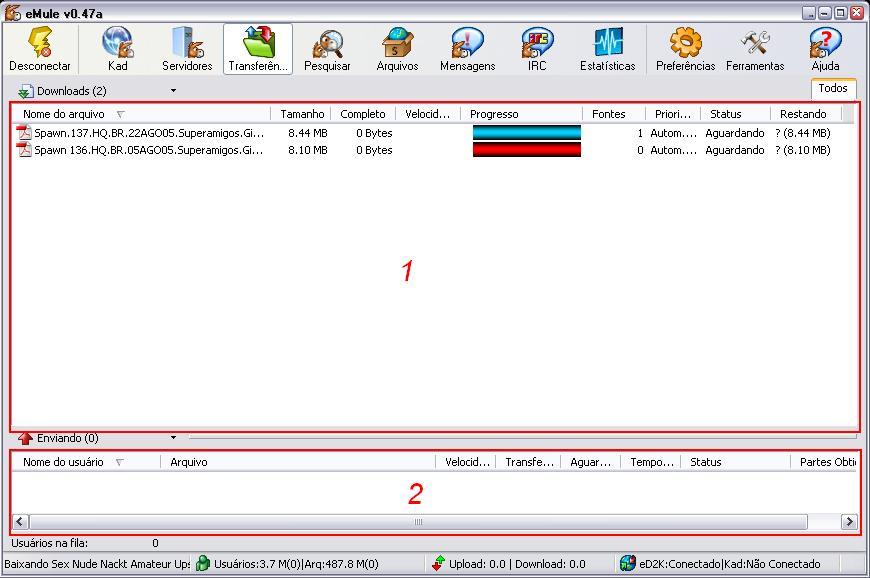Image resolution: width=870 pixels, height=578 pixels.
Task: Sort uploads by Aguar... column
Action: [x=591, y=462]
